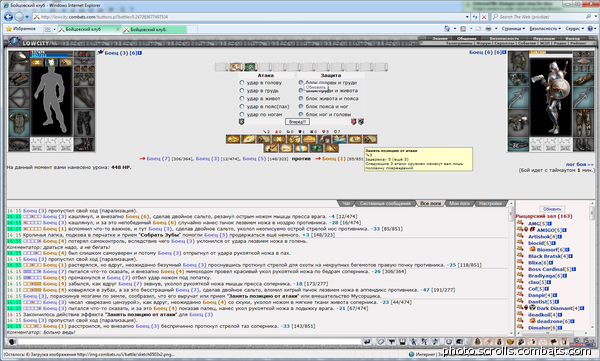Switch to the 'Чат' tab
The width and height of the screenshot is (600, 361).
(346, 203)
